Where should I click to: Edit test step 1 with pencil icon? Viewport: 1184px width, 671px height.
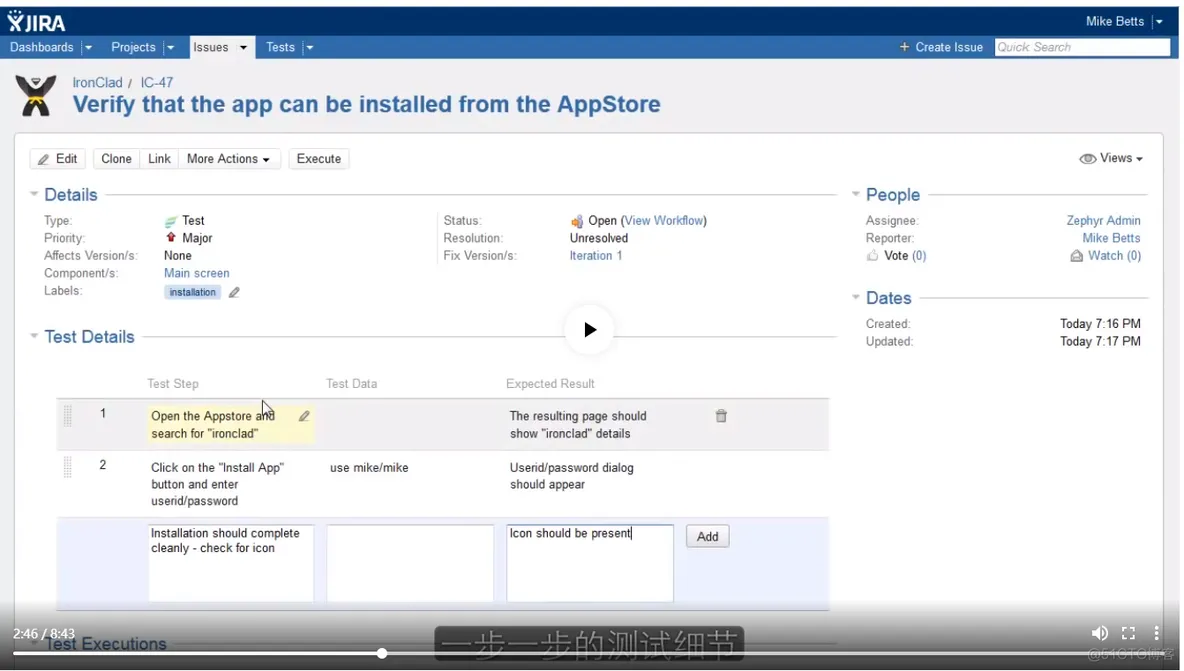(304, 416)
